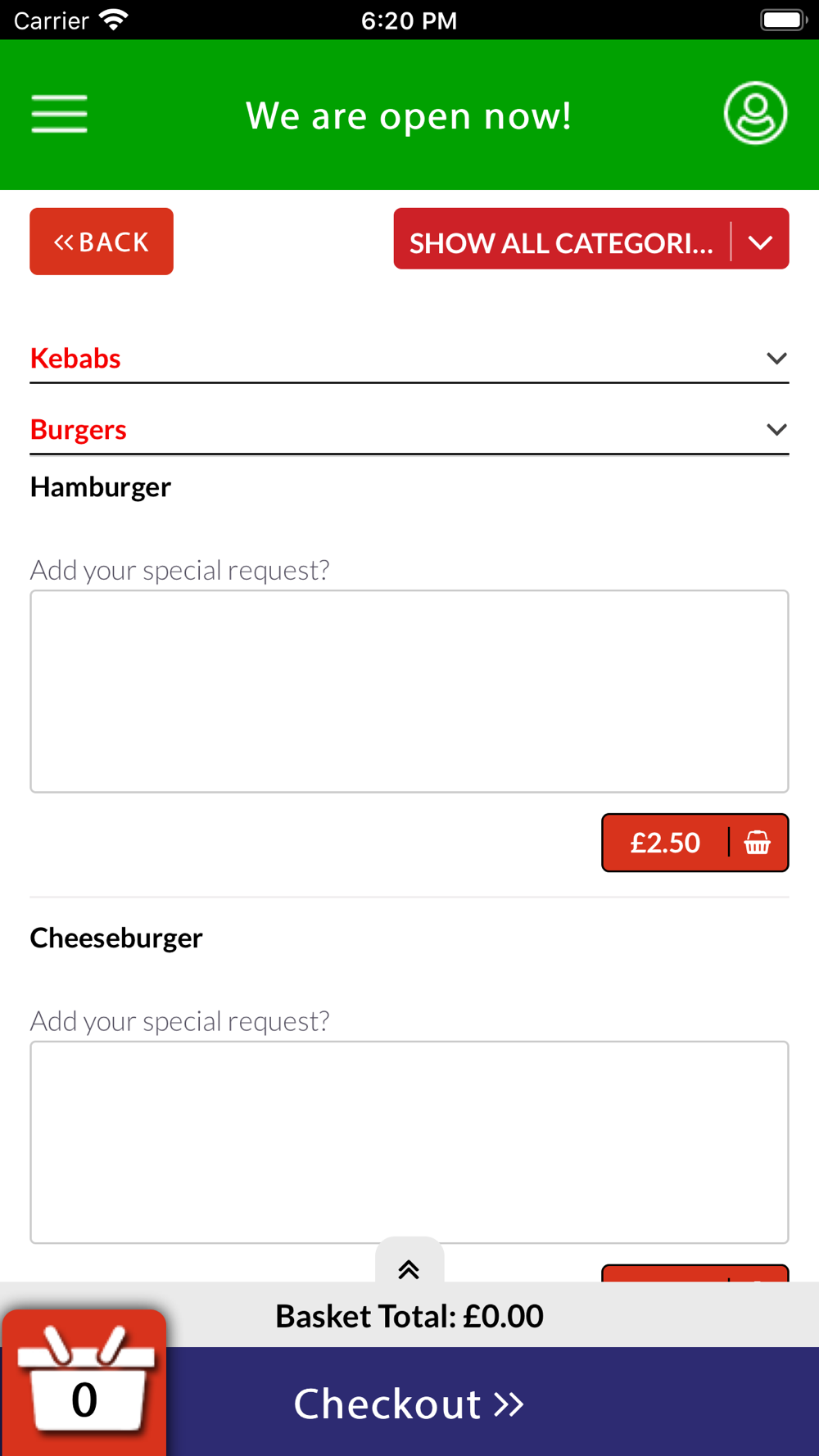Focus the Hamburger special request text box

pyautogui.click(x=409, y=691)
